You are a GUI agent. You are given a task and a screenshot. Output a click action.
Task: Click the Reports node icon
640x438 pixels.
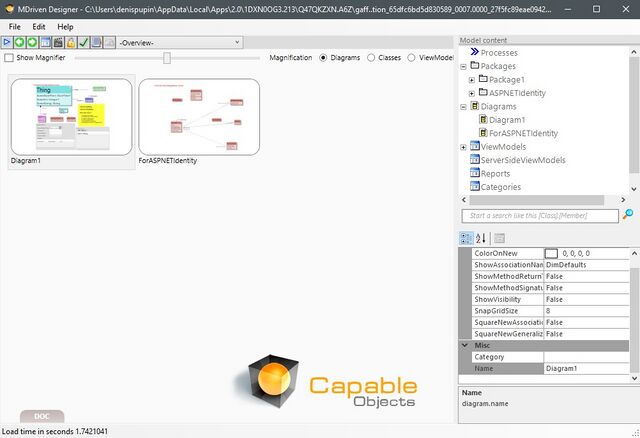click(474, 173)
